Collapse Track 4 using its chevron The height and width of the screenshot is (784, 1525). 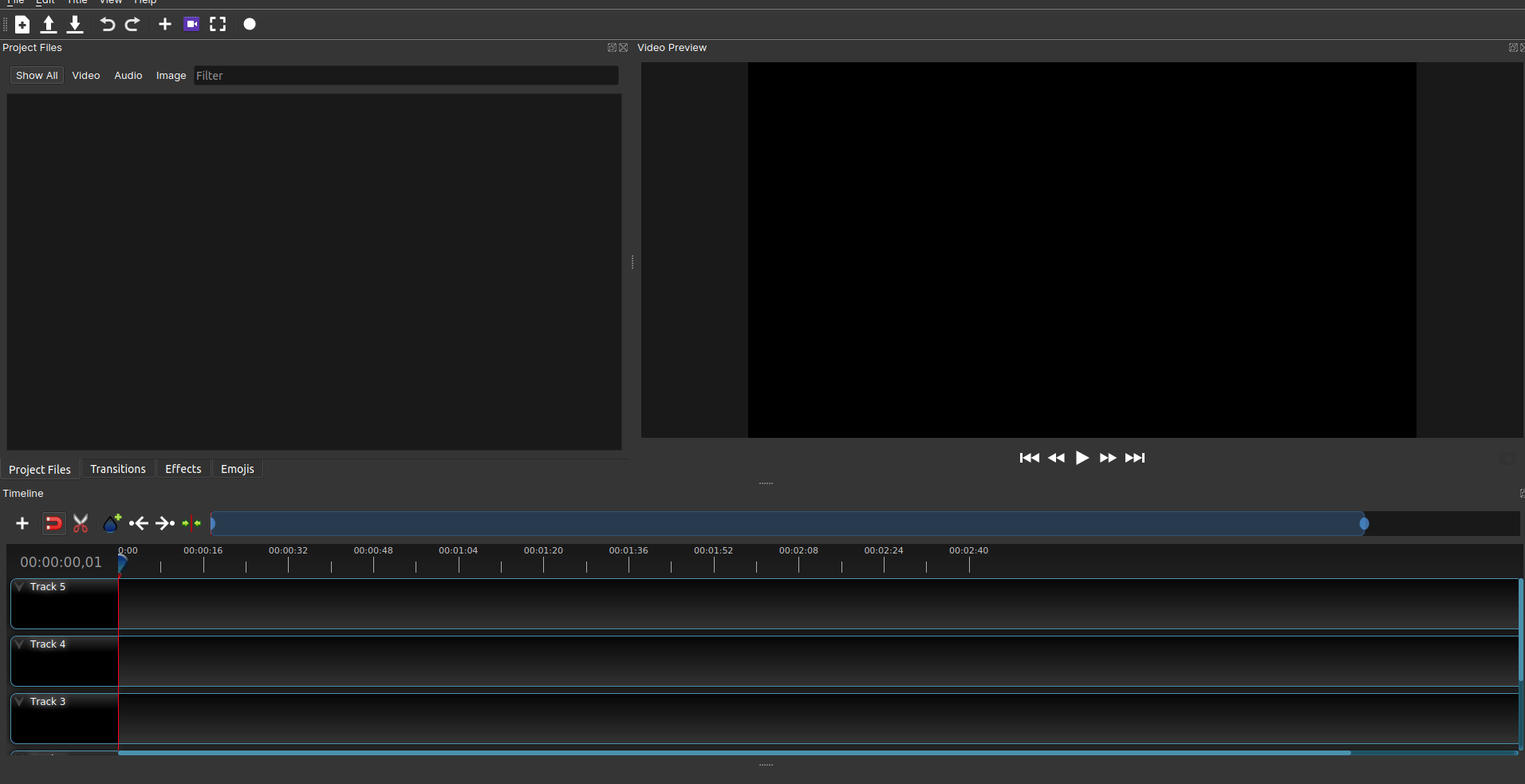click(18, 643)
